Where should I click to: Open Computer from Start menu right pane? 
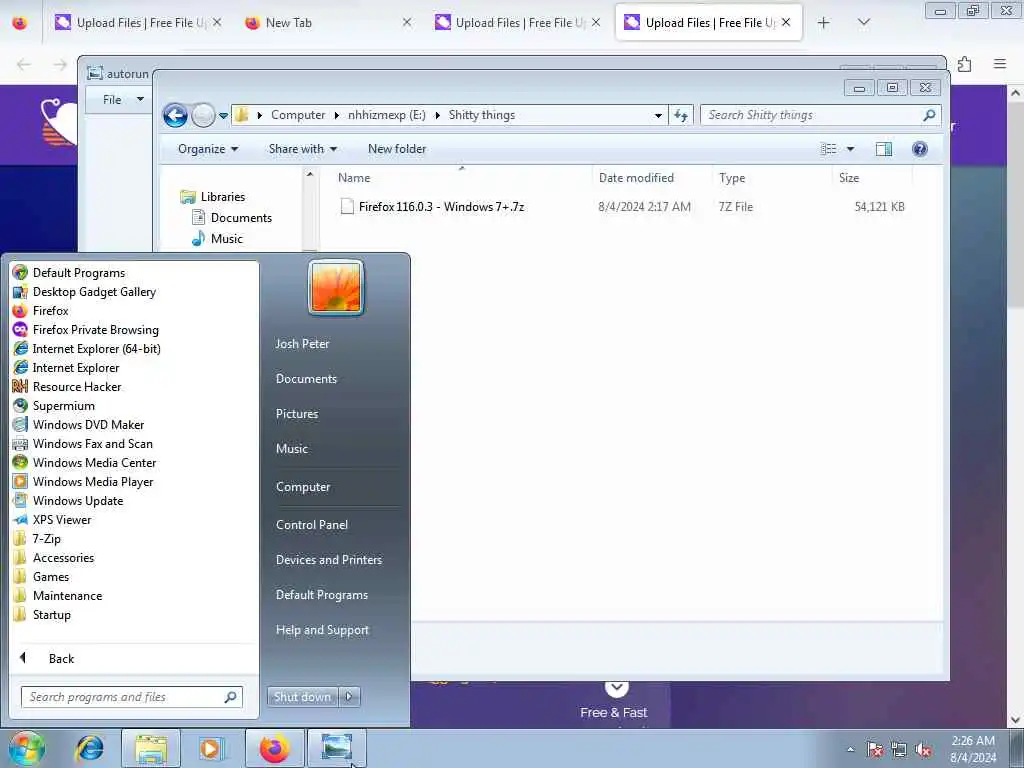click(302, 487)
